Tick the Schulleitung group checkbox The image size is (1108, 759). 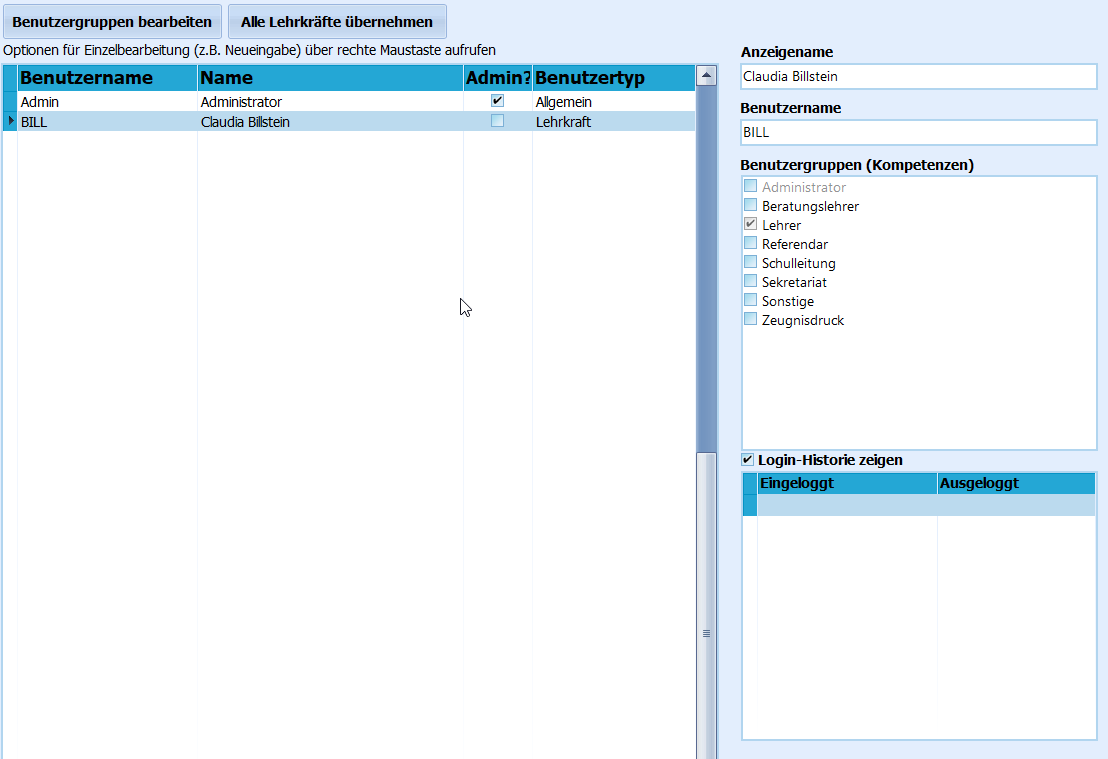point(750,262)
